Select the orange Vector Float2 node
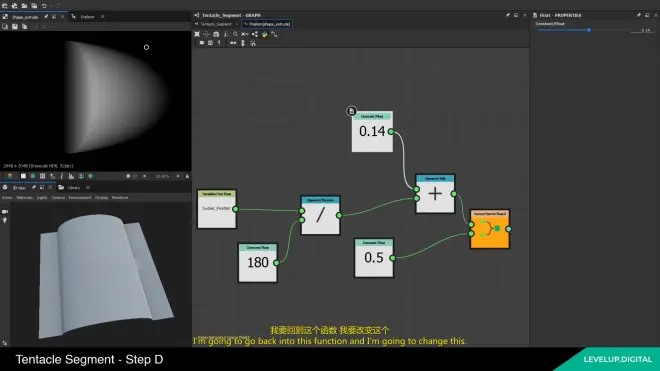The width and height of the screenshot is (660, 371). [x=490, y=229]
